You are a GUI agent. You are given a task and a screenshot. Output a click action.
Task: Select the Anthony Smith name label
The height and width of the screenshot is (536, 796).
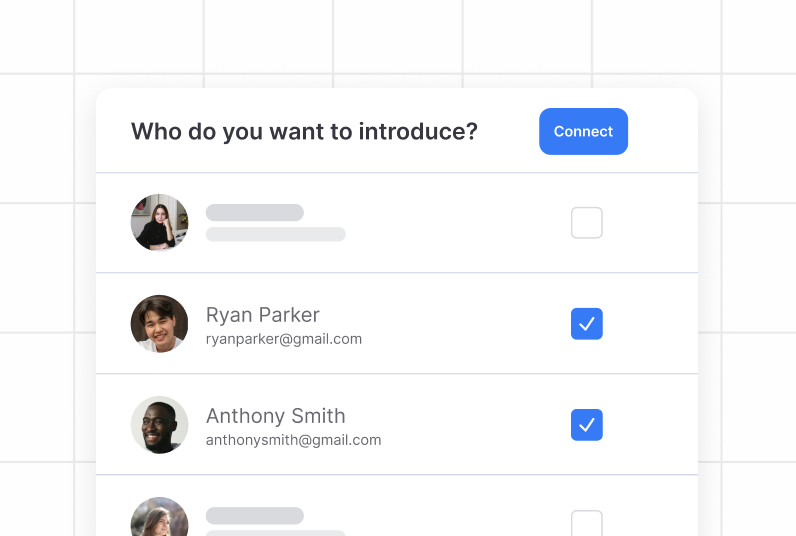275,416
